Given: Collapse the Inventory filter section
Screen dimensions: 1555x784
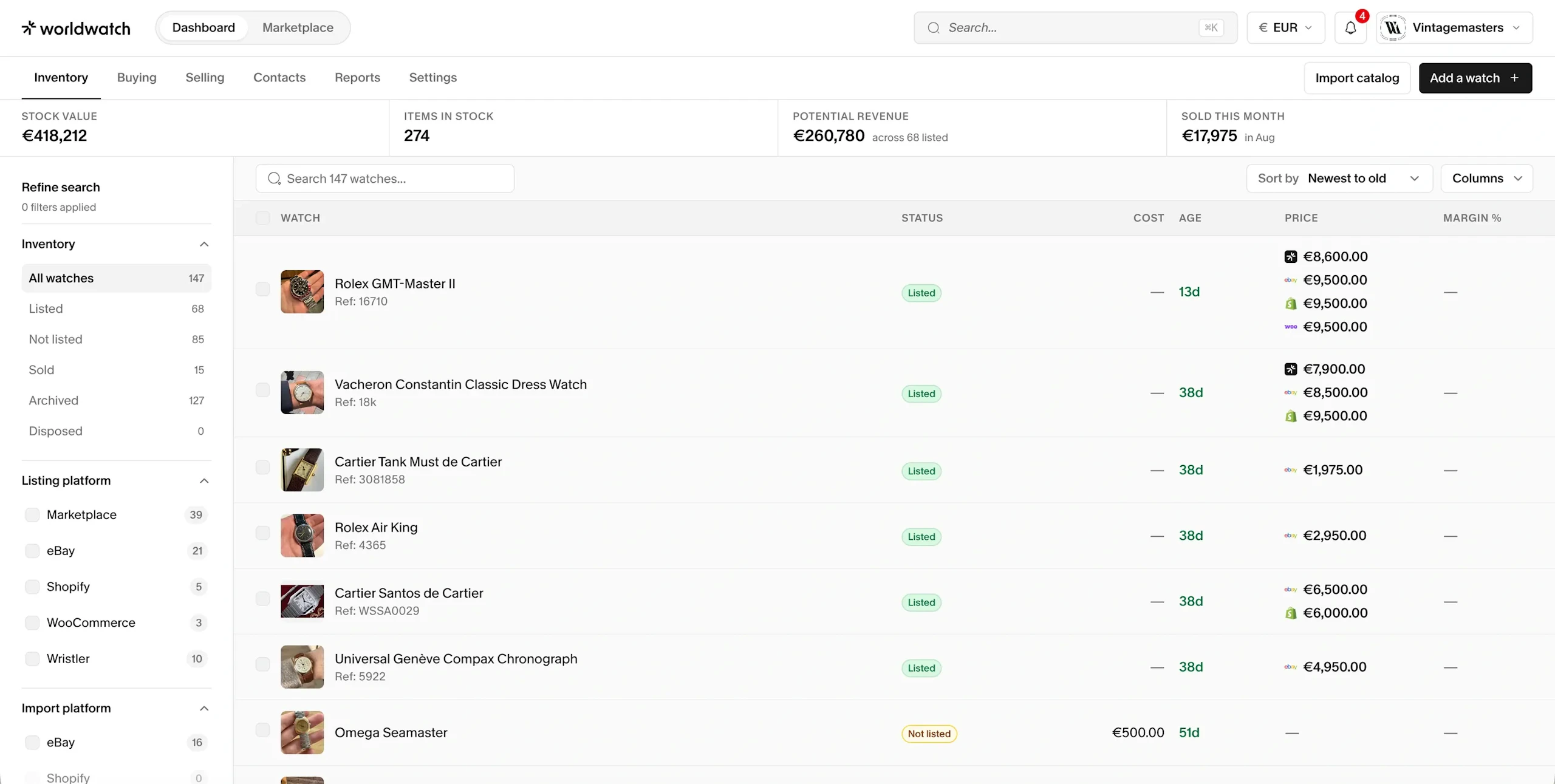Looking at the screenshot, I should [204, 244].
